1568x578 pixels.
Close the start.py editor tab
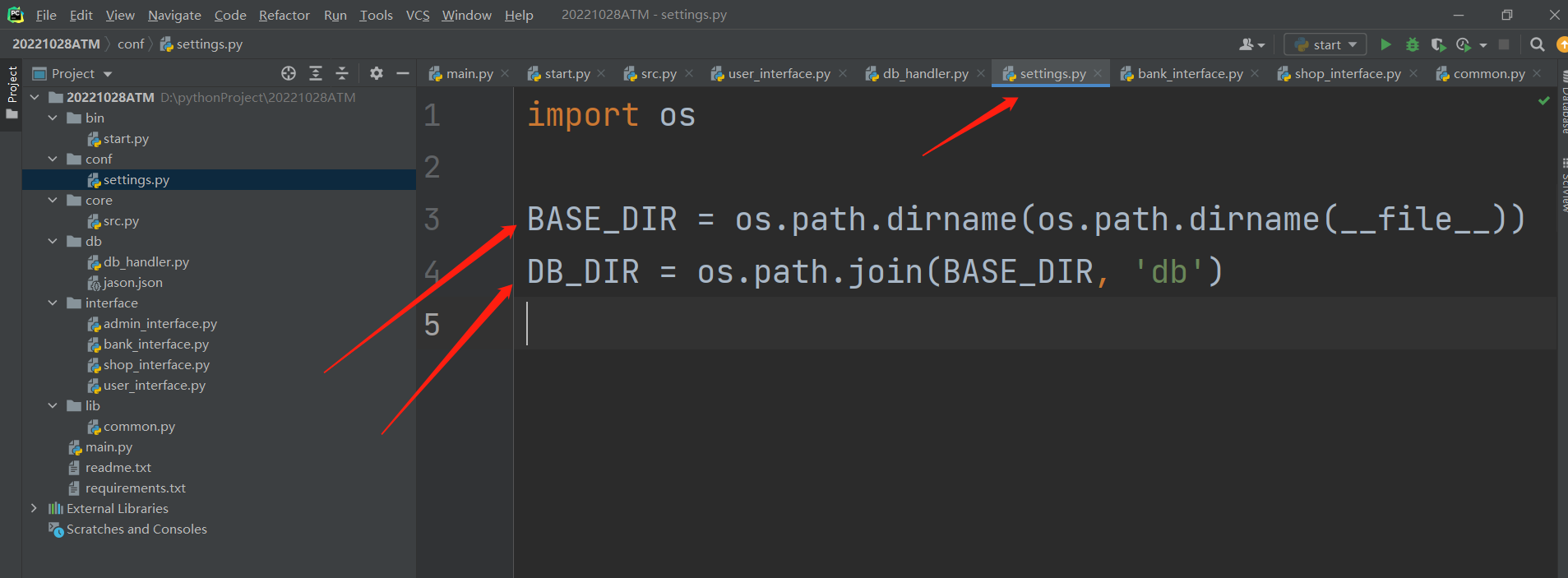601,73
